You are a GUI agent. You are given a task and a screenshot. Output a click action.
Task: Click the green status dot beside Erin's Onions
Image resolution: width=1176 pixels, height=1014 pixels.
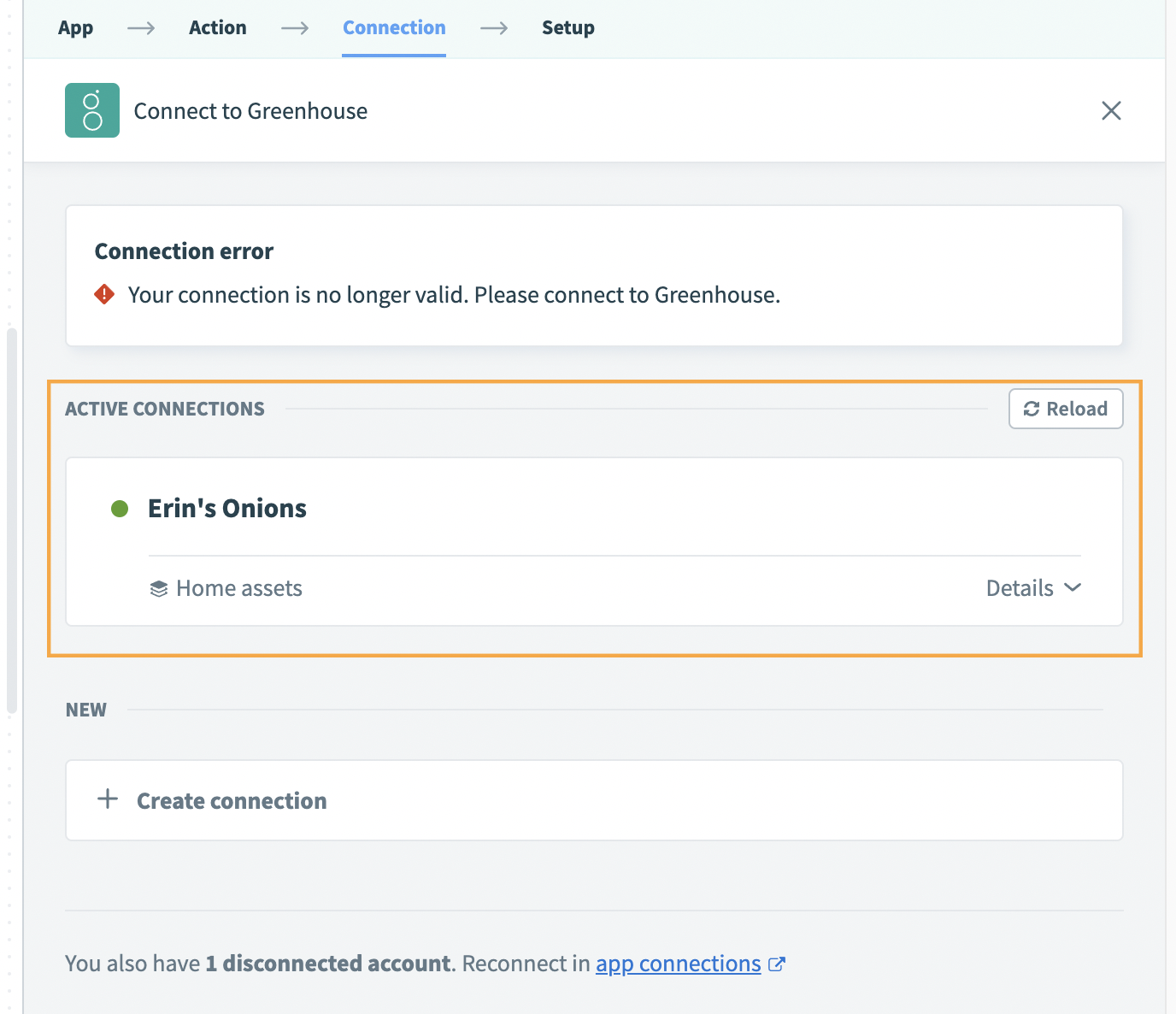click(120, 509)
